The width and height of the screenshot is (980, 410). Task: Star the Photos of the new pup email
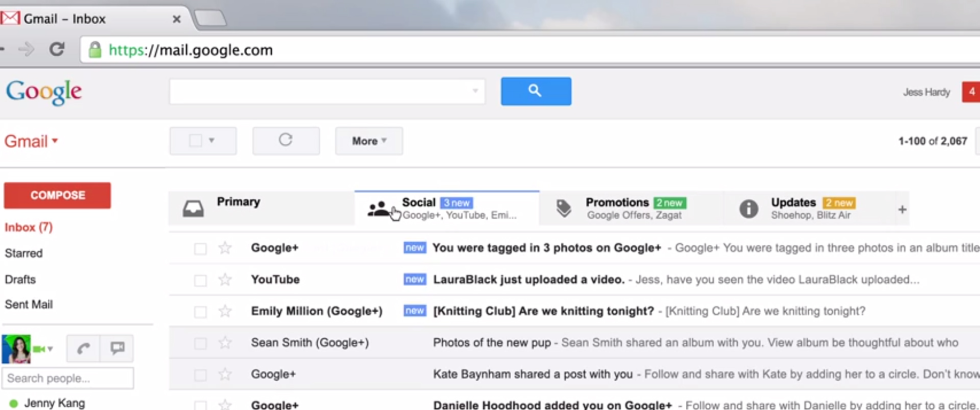point(225,342)
